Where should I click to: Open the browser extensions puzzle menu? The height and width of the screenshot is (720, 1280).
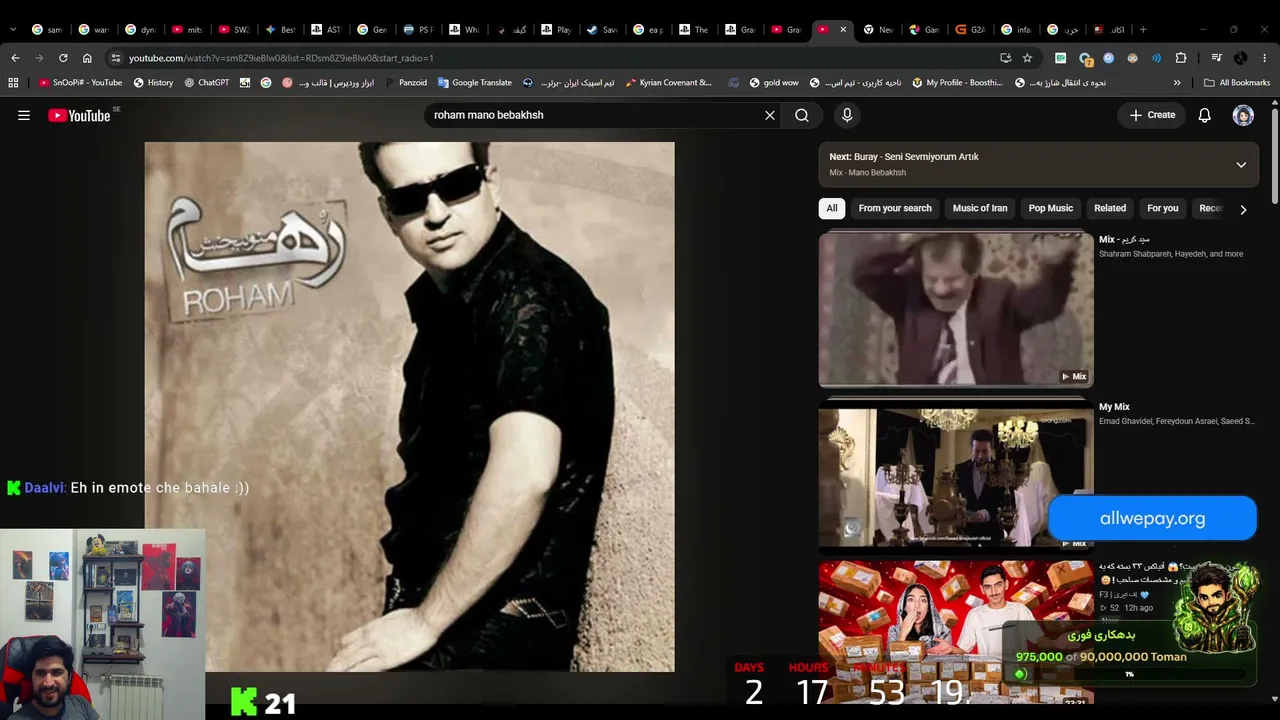pos(1181,58)
